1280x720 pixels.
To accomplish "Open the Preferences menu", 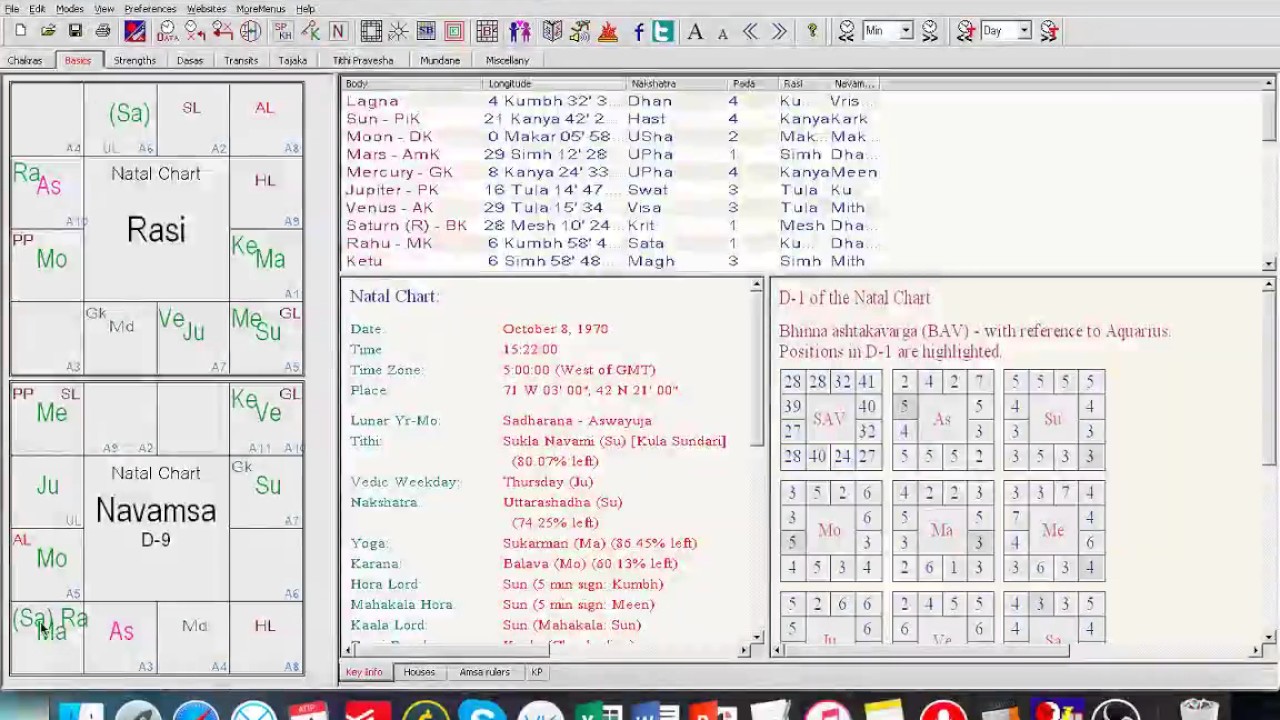I will (150, 9).
